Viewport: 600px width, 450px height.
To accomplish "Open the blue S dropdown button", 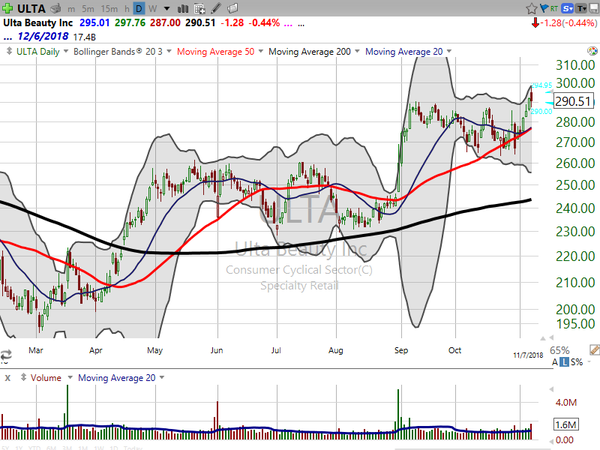I will click(x=567, y=8).
